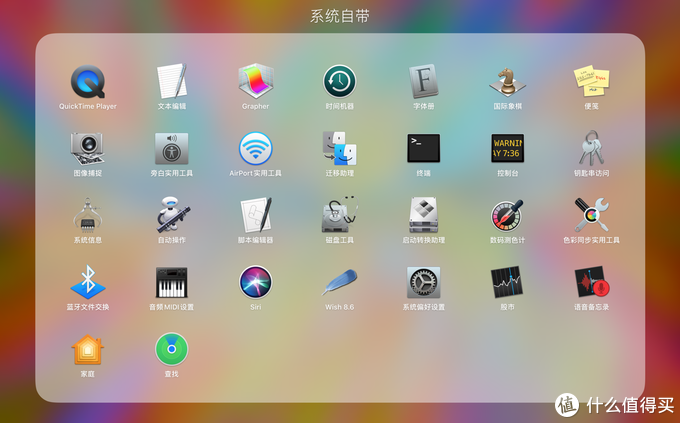Image resolution: width=680 pixels, height=423 pixels.
Task: Select the 系统自带 folder title
Action: tap(340, 16)
